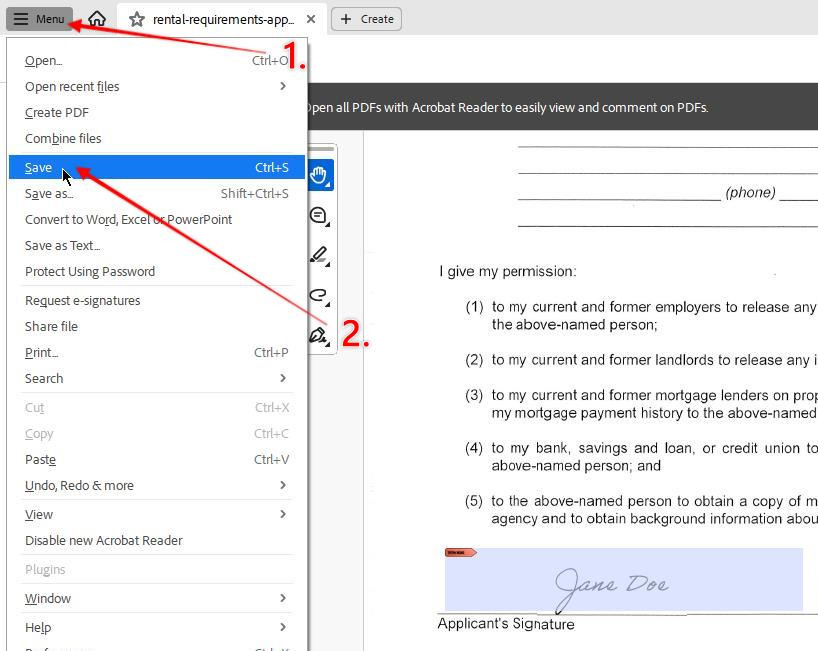818x651 pixels.
Task: Choose Disable new Acrobat Reader
Action: coord(157,541)
